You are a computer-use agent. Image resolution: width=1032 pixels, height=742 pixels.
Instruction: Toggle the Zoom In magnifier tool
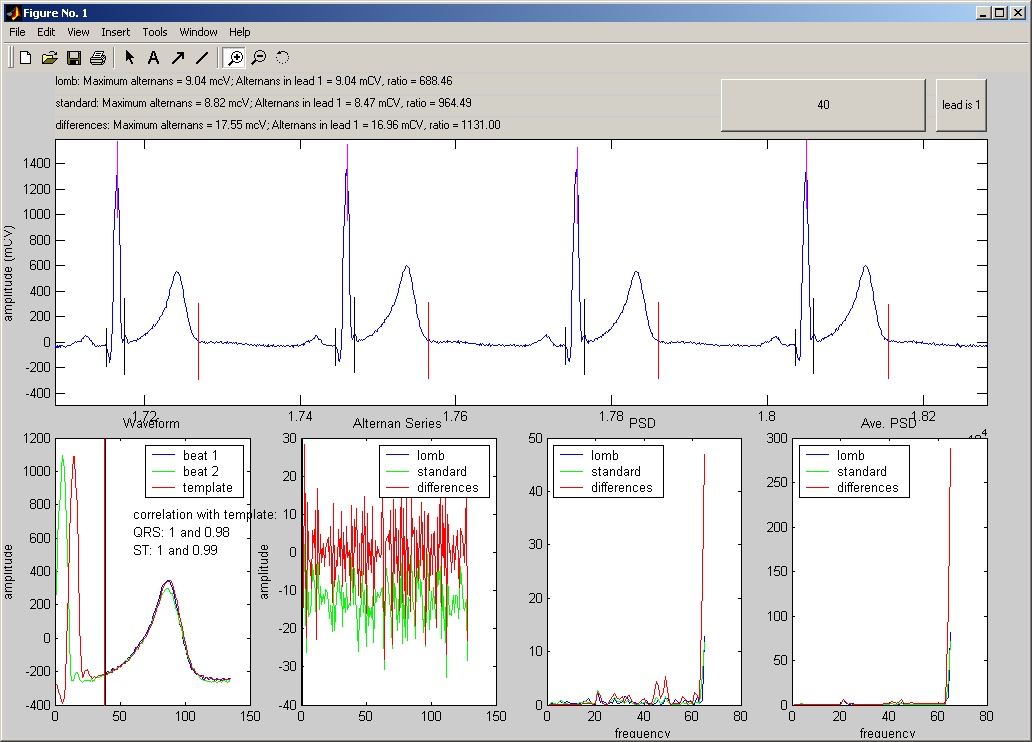pos(235,58)
